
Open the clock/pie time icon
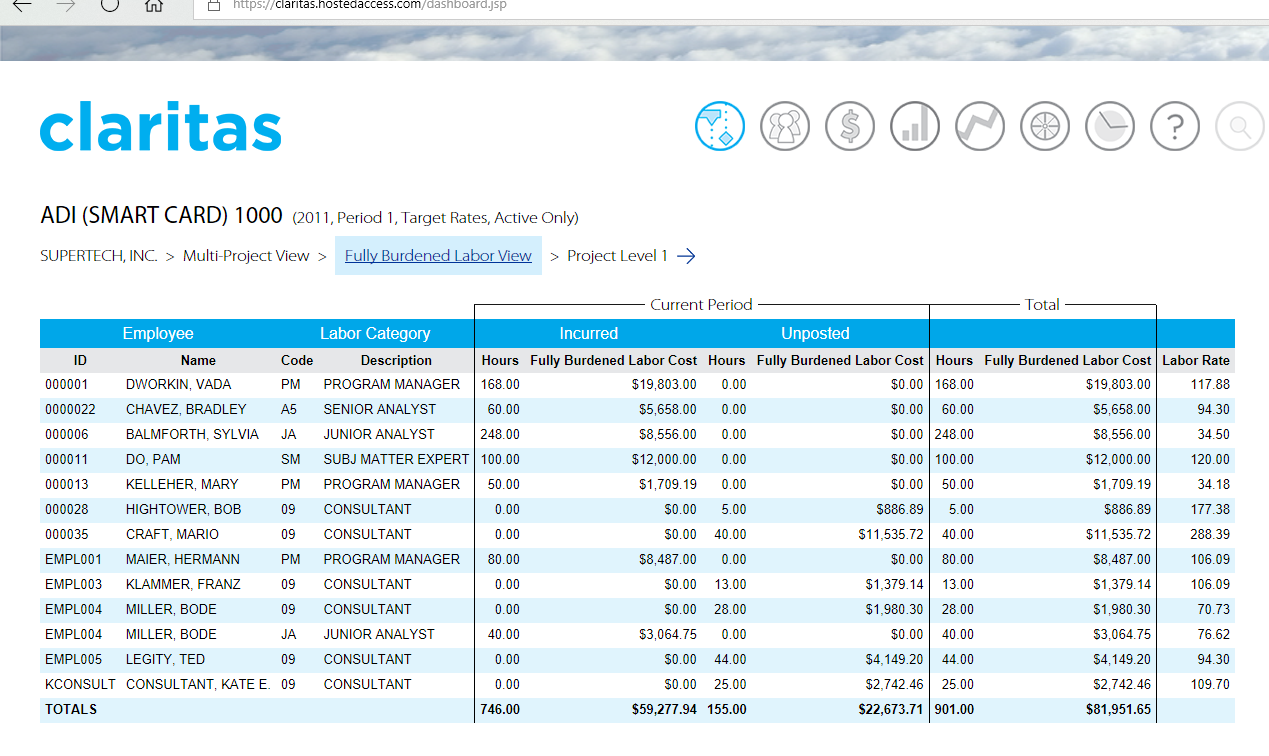1110,127
